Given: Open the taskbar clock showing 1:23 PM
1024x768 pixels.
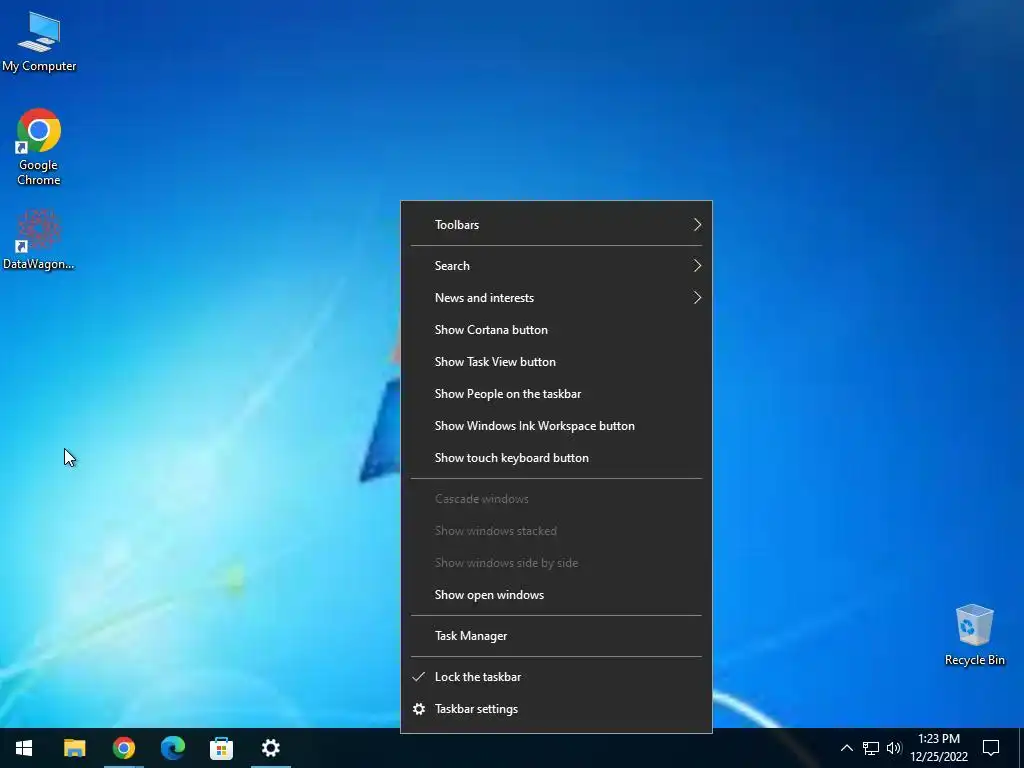Looking at the screenshot, I should pyautogui.click(x=939, y=748).
